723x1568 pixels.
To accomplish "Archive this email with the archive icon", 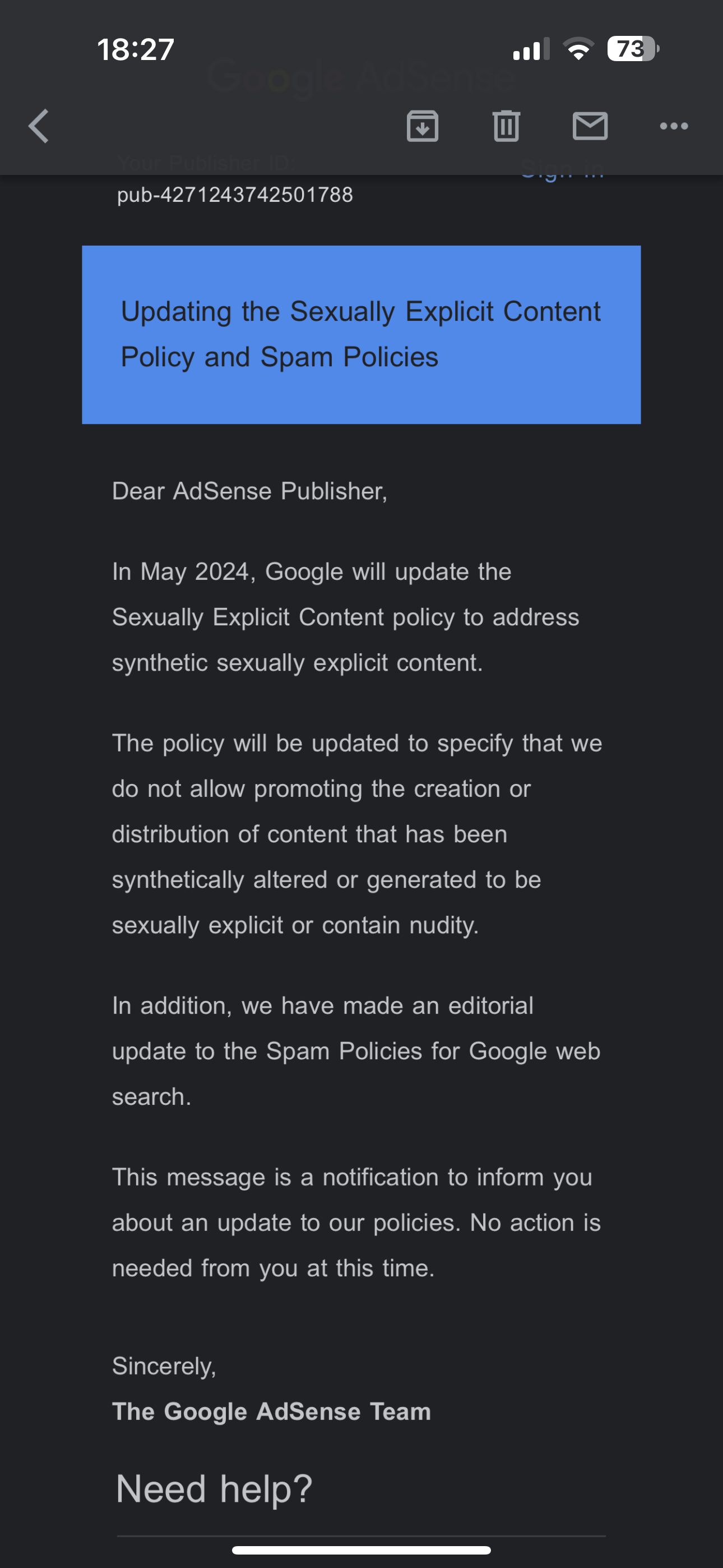I will click(423, 127).
